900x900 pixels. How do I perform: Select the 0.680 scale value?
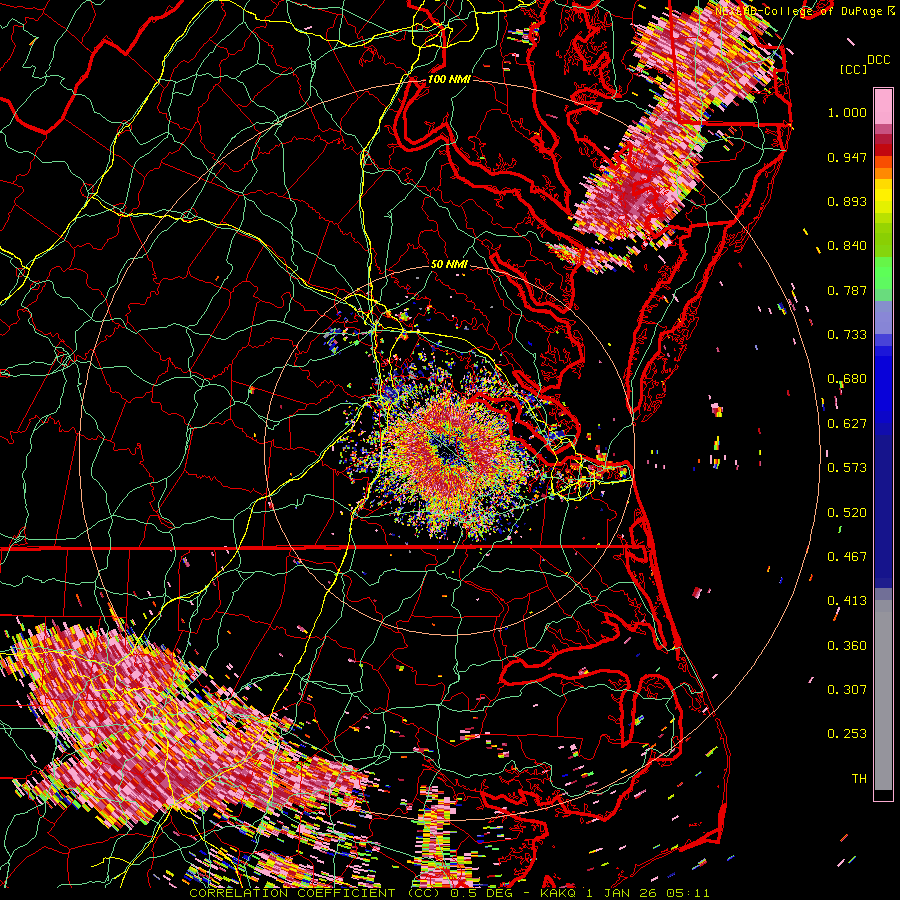click(x=847, y=379)
